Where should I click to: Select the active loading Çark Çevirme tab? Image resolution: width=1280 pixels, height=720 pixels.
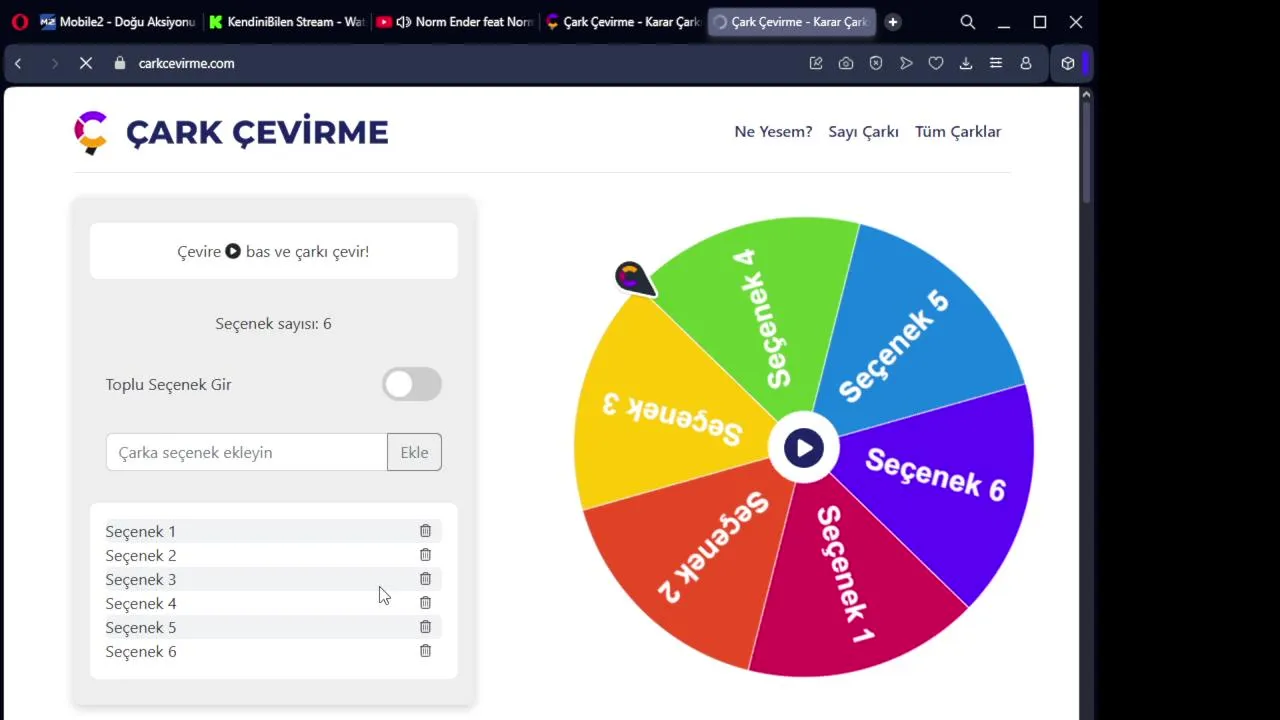[790, 22]
